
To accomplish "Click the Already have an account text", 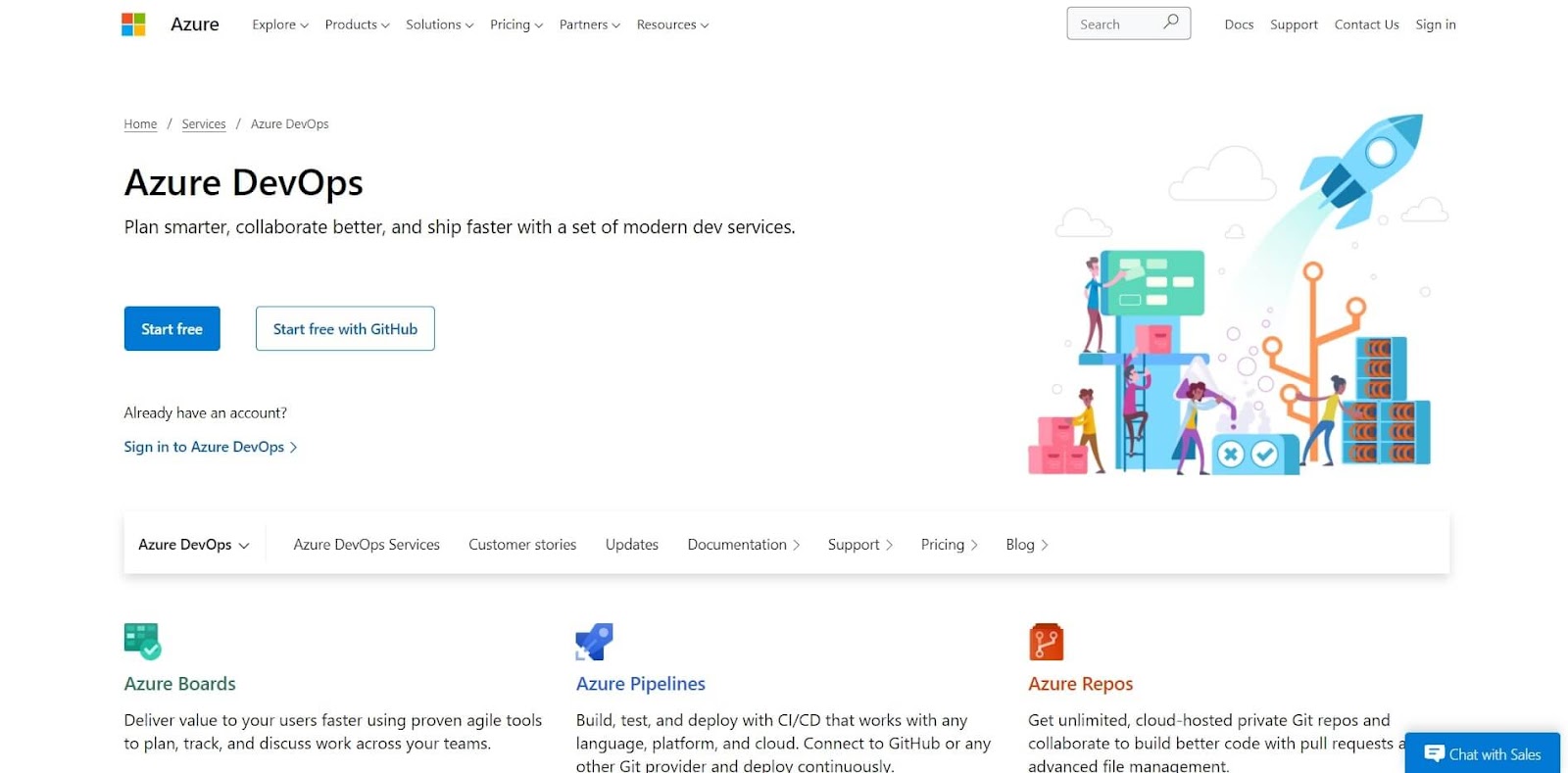I will coord(206,413).
